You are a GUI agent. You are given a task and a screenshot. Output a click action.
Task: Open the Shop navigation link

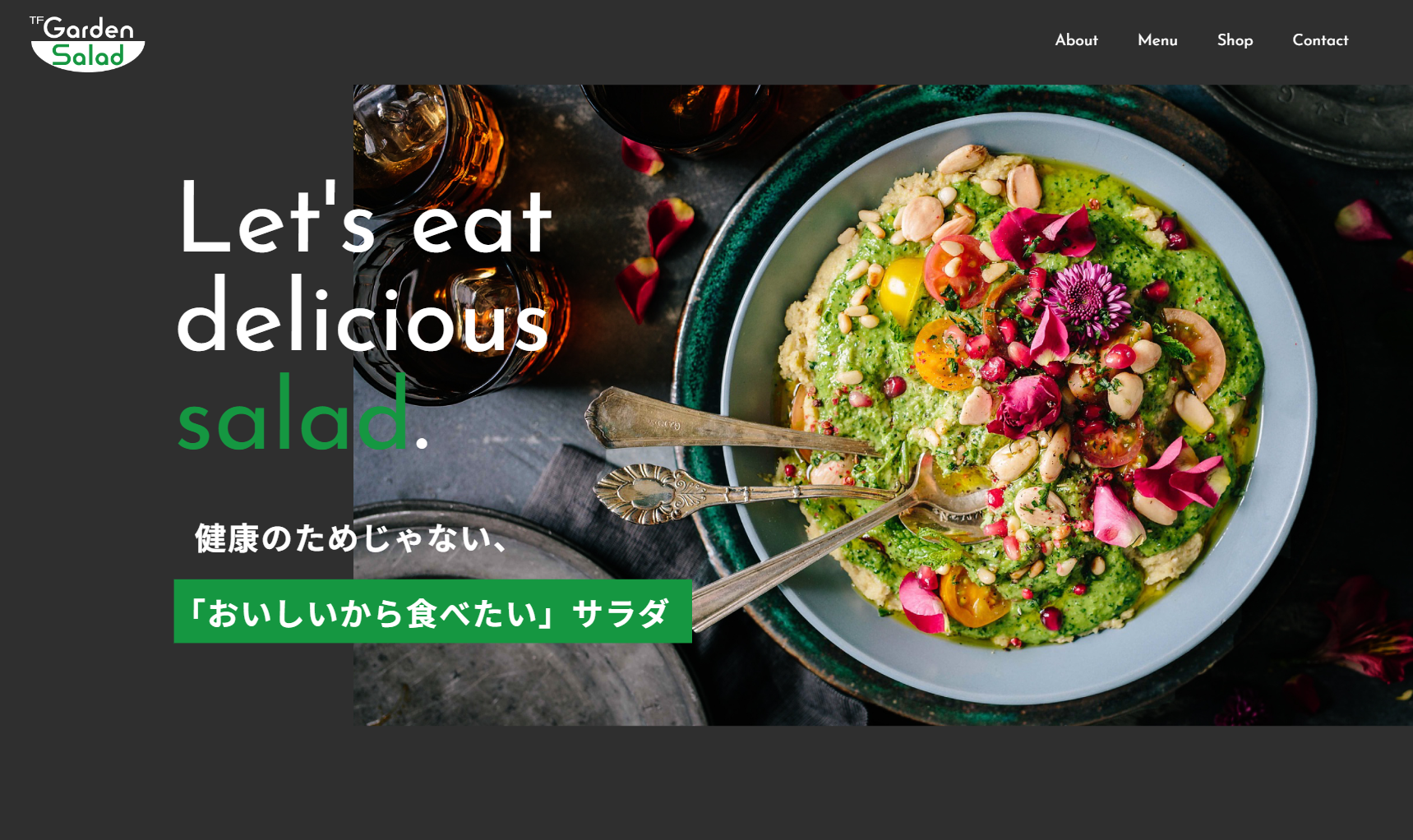(1235, 40)
